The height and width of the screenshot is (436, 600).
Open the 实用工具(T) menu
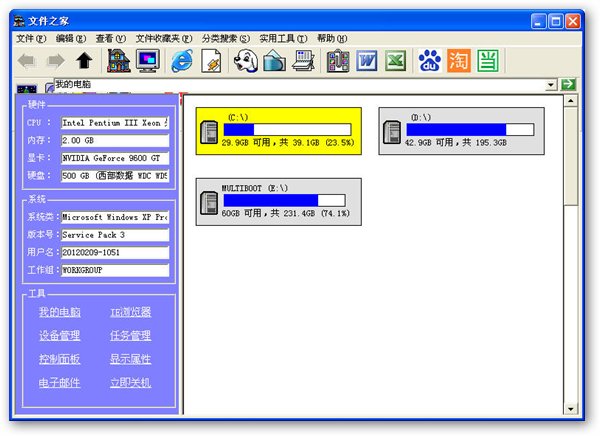(x=283, y=39)
